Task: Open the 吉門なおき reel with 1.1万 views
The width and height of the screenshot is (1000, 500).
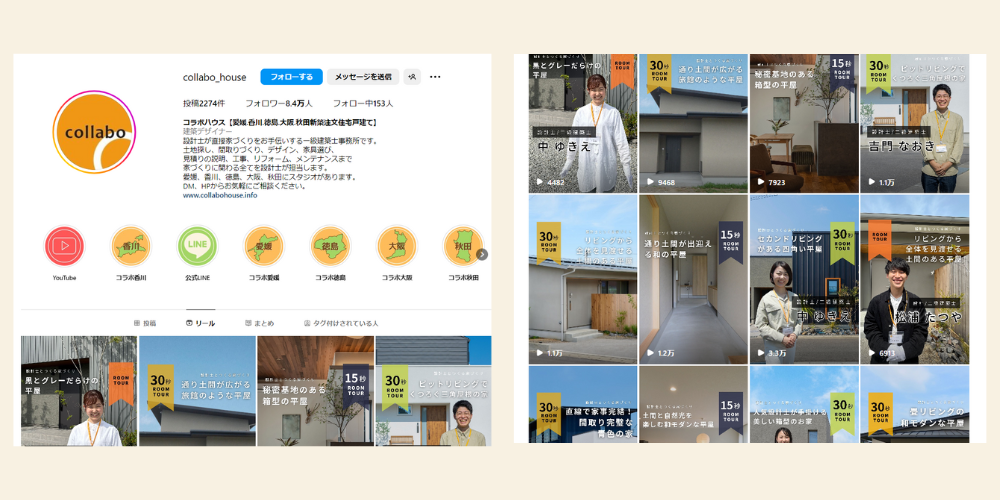Action: coord(914,123)
